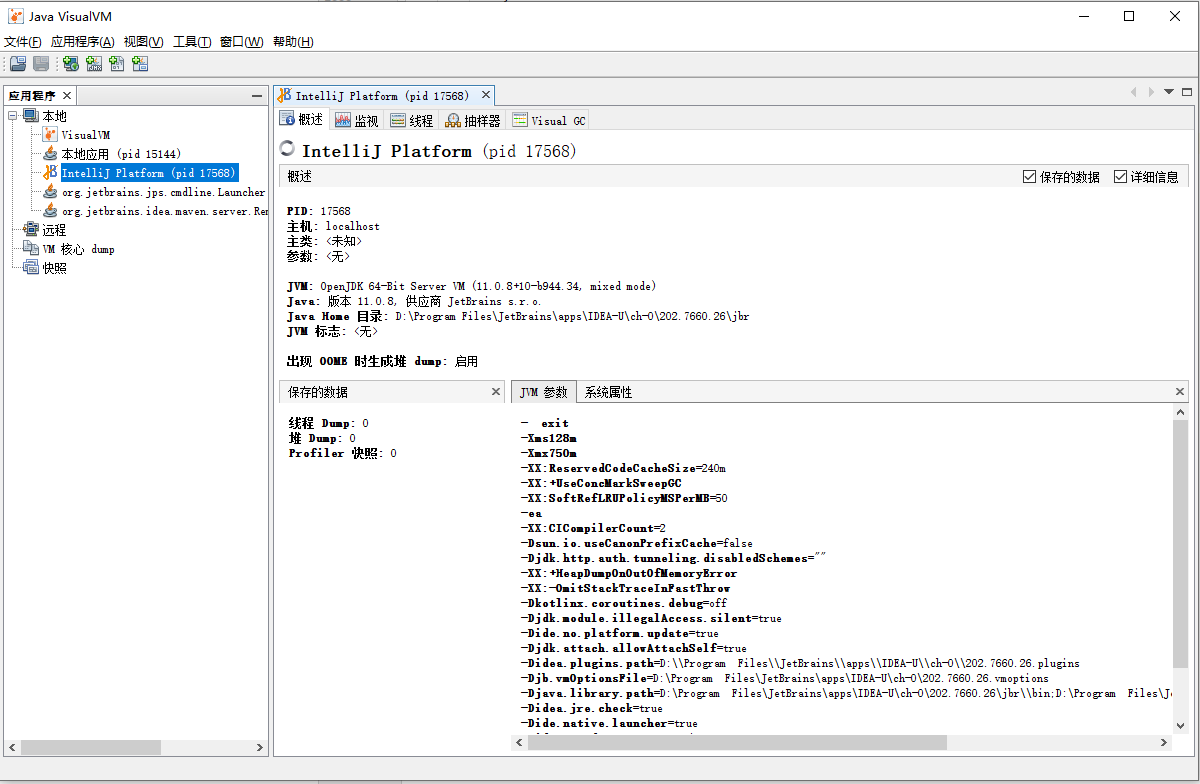This screenshot has width=1200, height=784.
Task: Maximize the document window via top-right icon
Action: point(1187,92)
